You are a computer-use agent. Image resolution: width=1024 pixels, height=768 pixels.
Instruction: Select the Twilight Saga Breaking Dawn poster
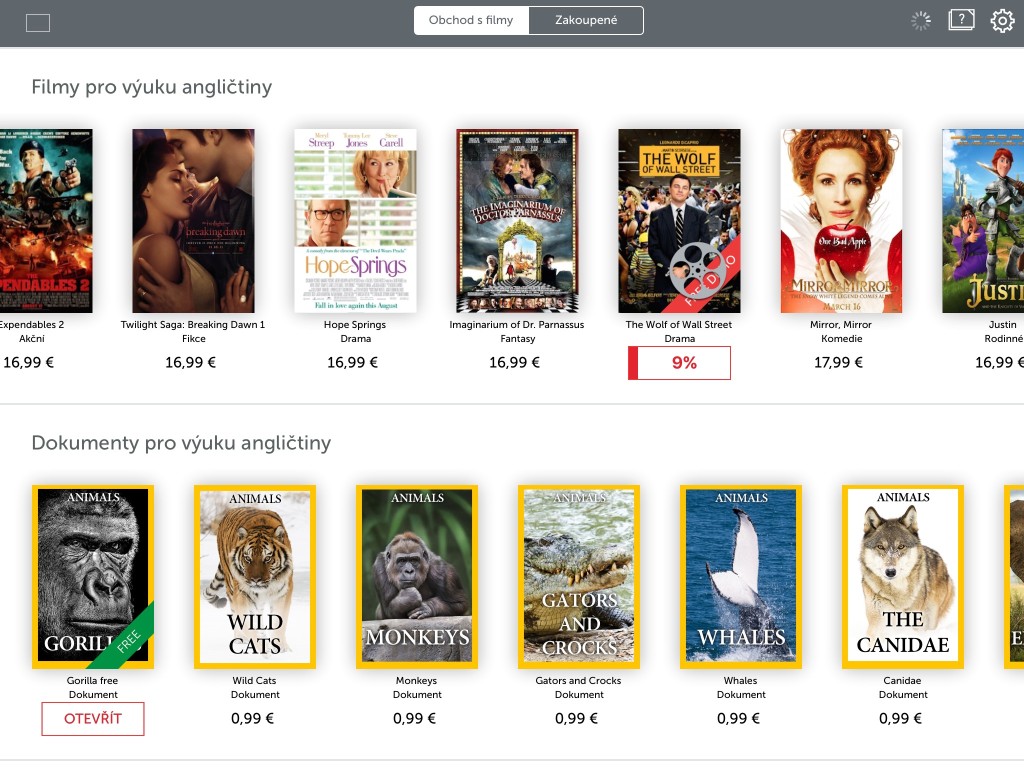click(x=193, y=221)
